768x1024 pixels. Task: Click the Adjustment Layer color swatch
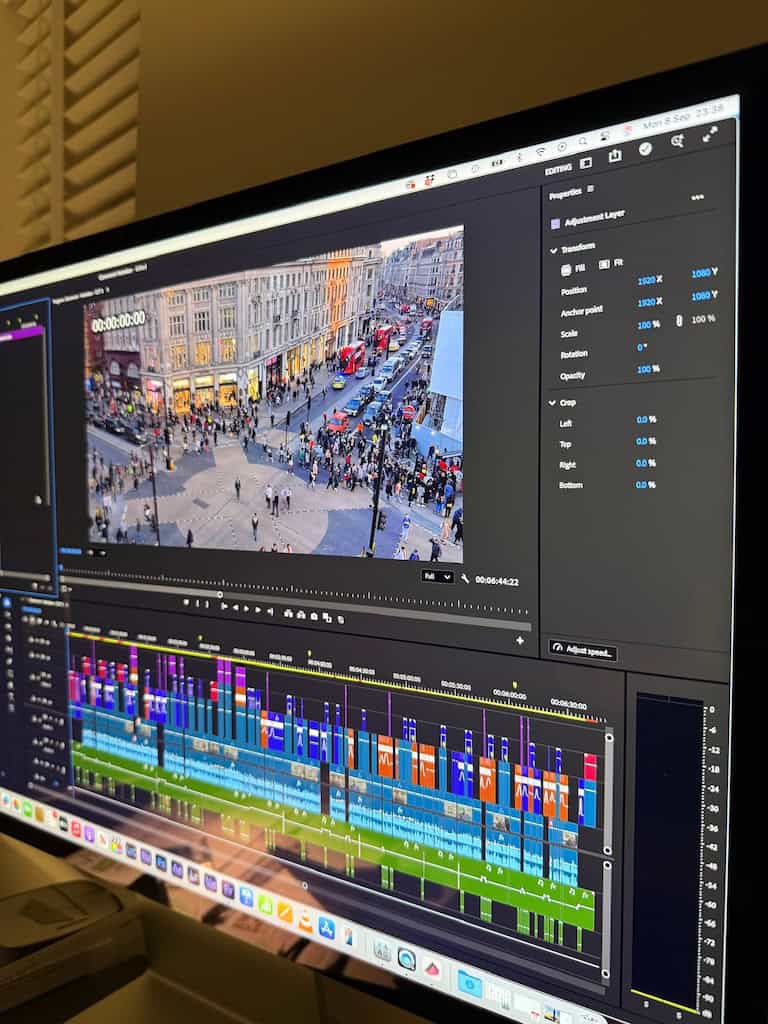[x=556, y=223]
